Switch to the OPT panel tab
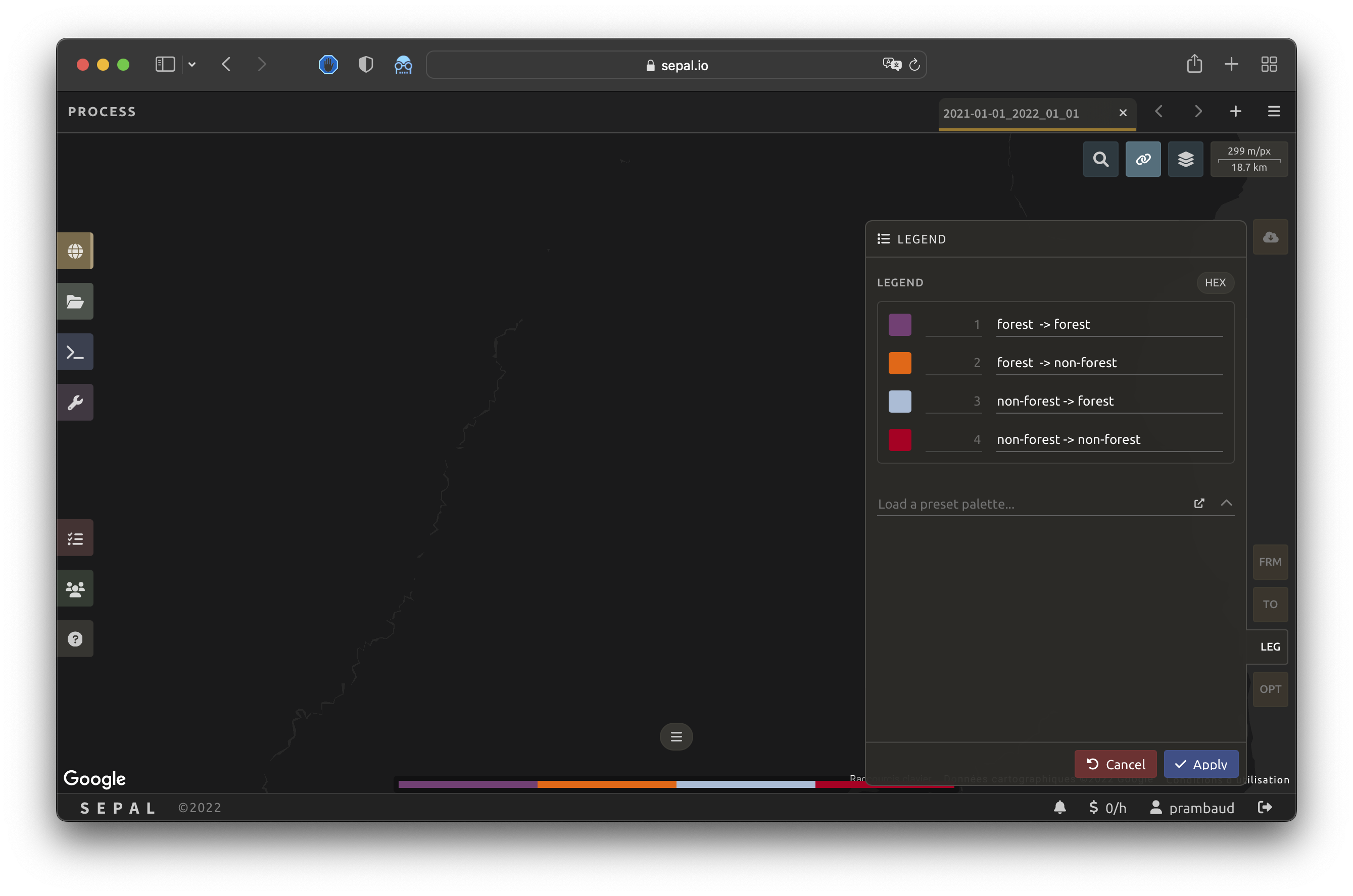This screenshot has height=896, width=1353. [1270, 689]
